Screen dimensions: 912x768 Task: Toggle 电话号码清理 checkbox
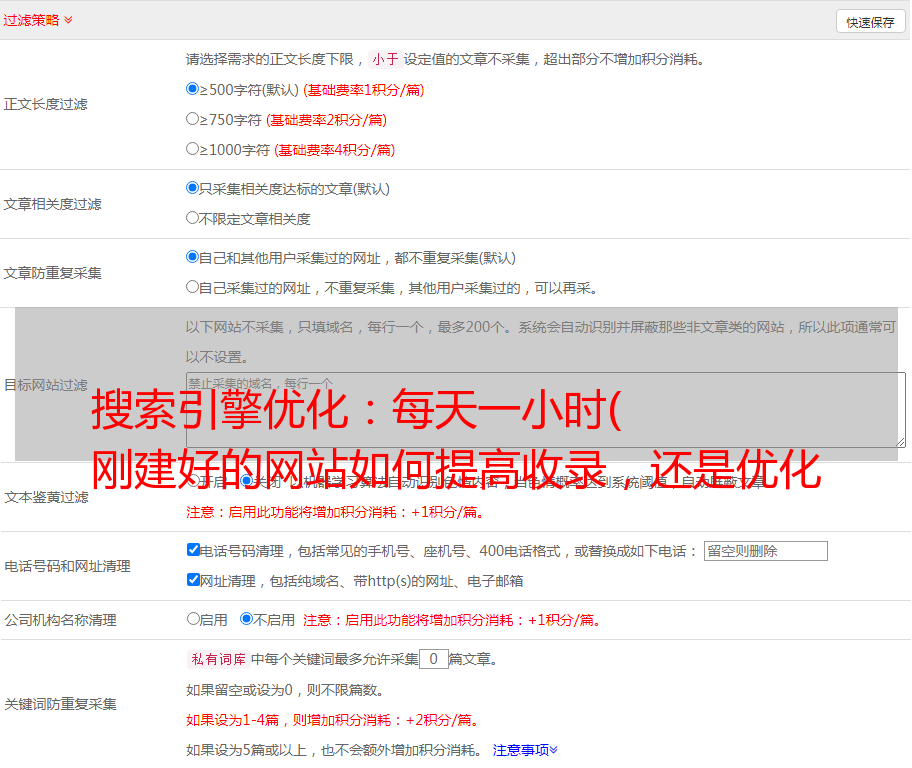[x=193, y=550]
